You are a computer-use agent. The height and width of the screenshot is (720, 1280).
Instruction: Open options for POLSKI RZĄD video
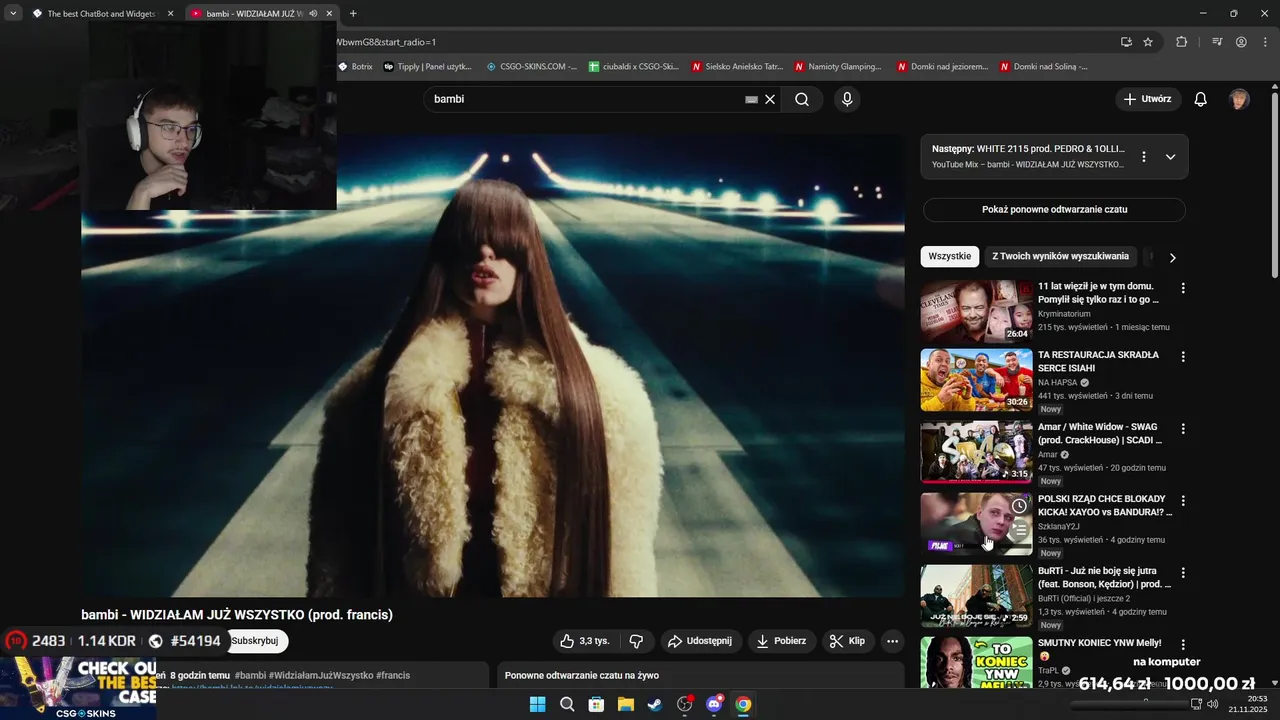1183,500
